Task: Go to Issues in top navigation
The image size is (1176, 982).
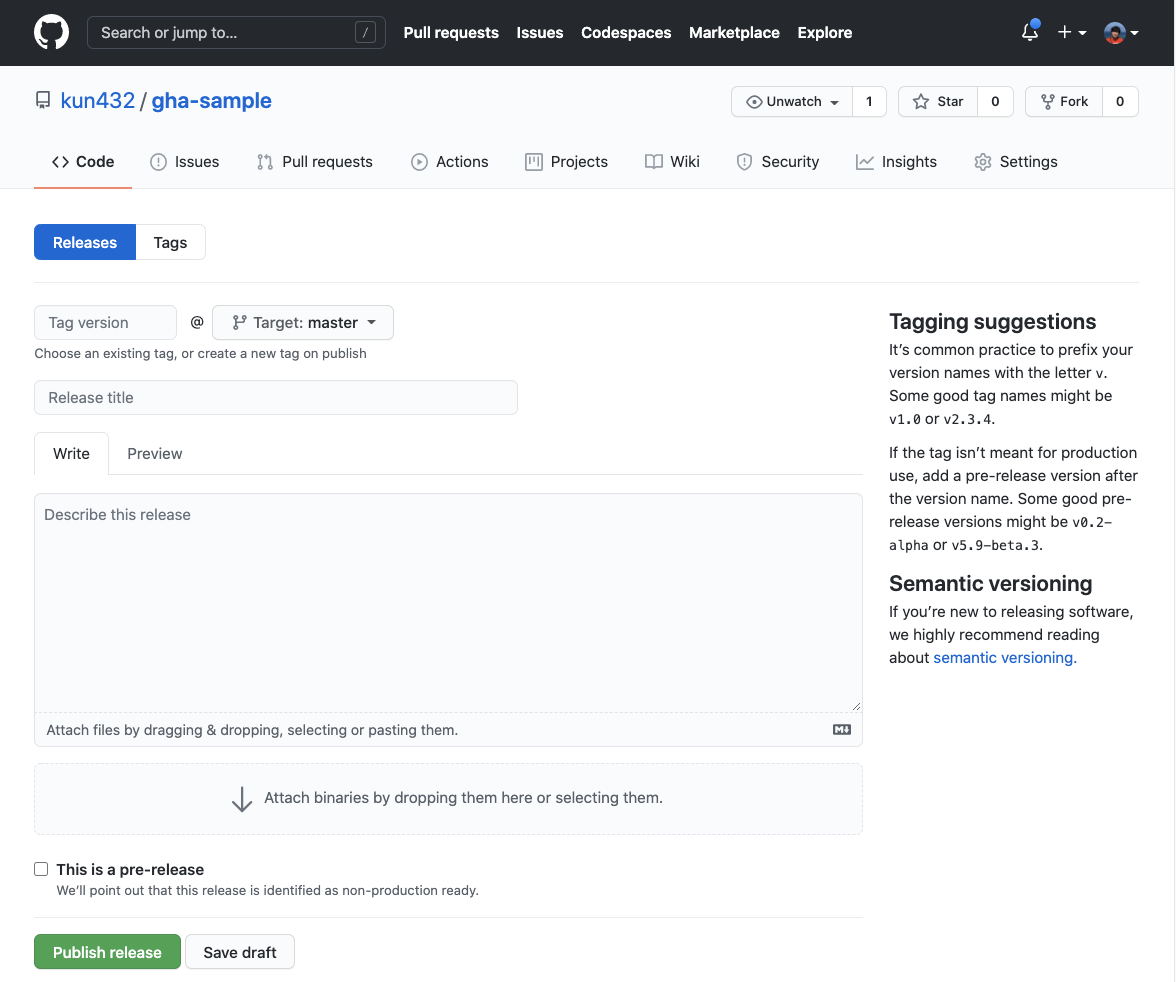Action: pos(539,32)
